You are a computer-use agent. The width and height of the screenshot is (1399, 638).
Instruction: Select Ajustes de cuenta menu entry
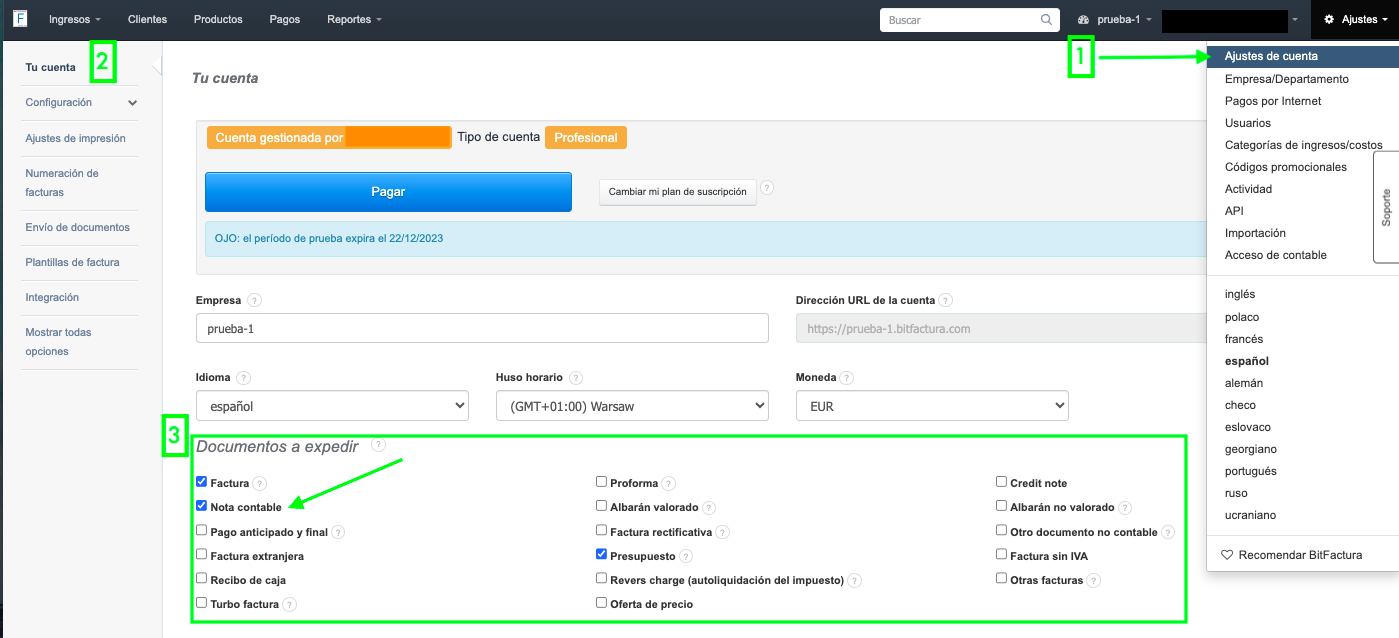[1271, 56]
